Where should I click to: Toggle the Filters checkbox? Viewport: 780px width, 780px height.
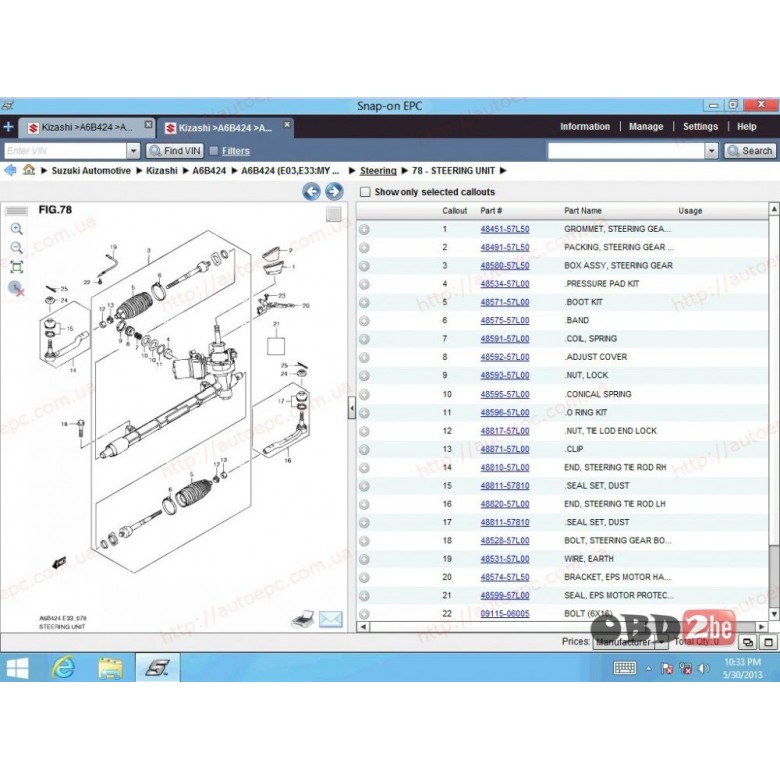point(214,151)
